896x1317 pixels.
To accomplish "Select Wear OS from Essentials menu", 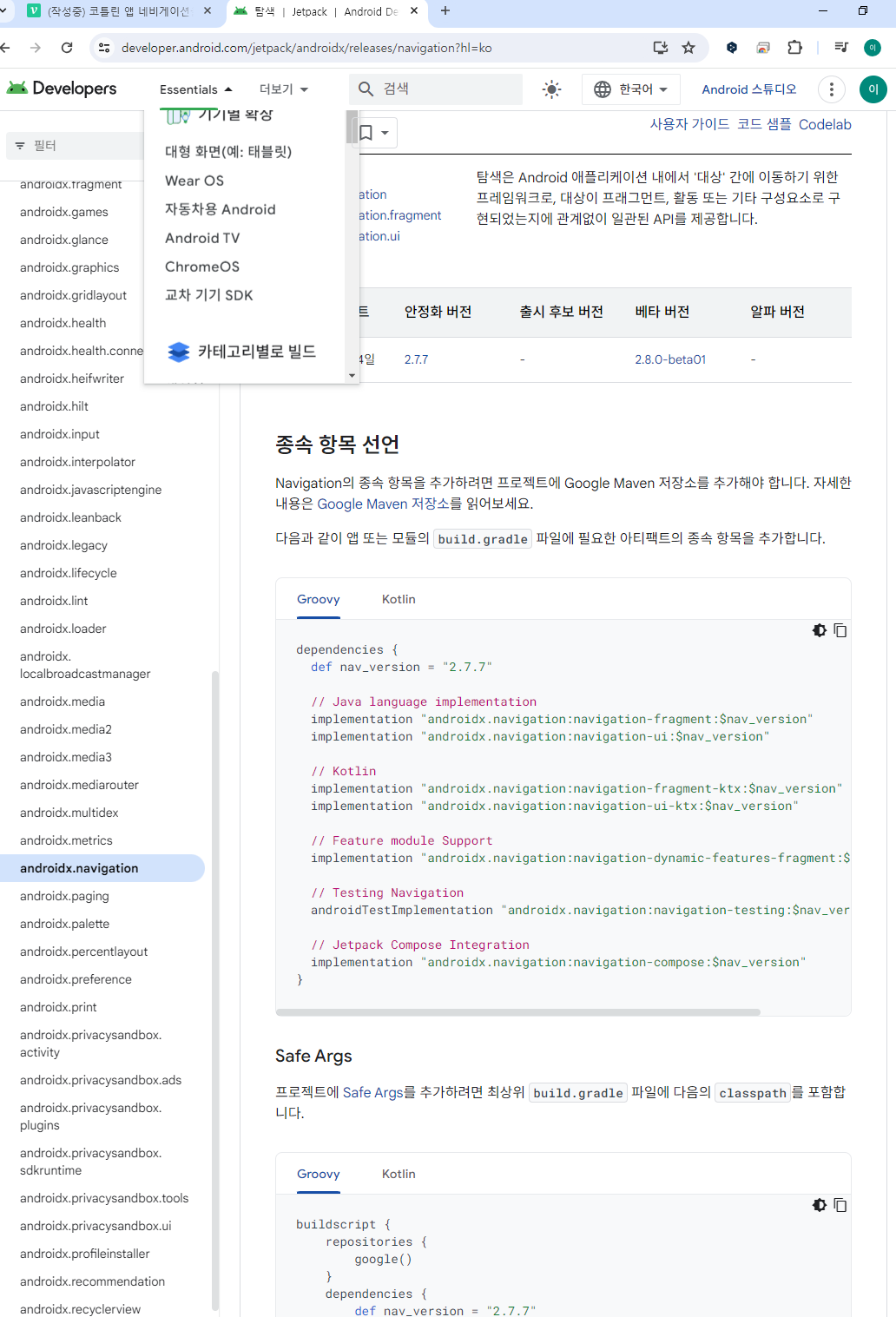I will [x=194, y=181].
